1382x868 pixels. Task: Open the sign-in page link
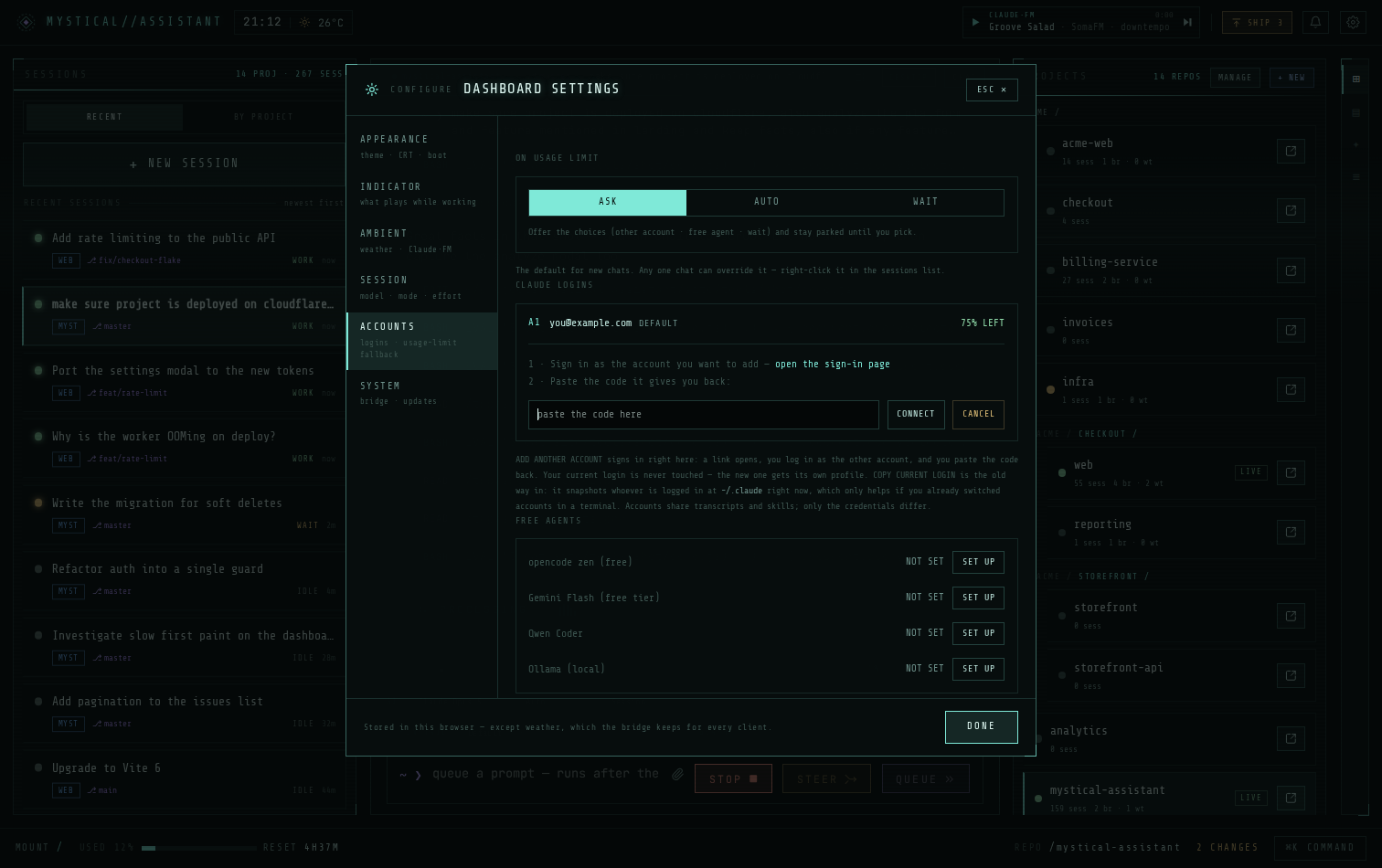832,364
